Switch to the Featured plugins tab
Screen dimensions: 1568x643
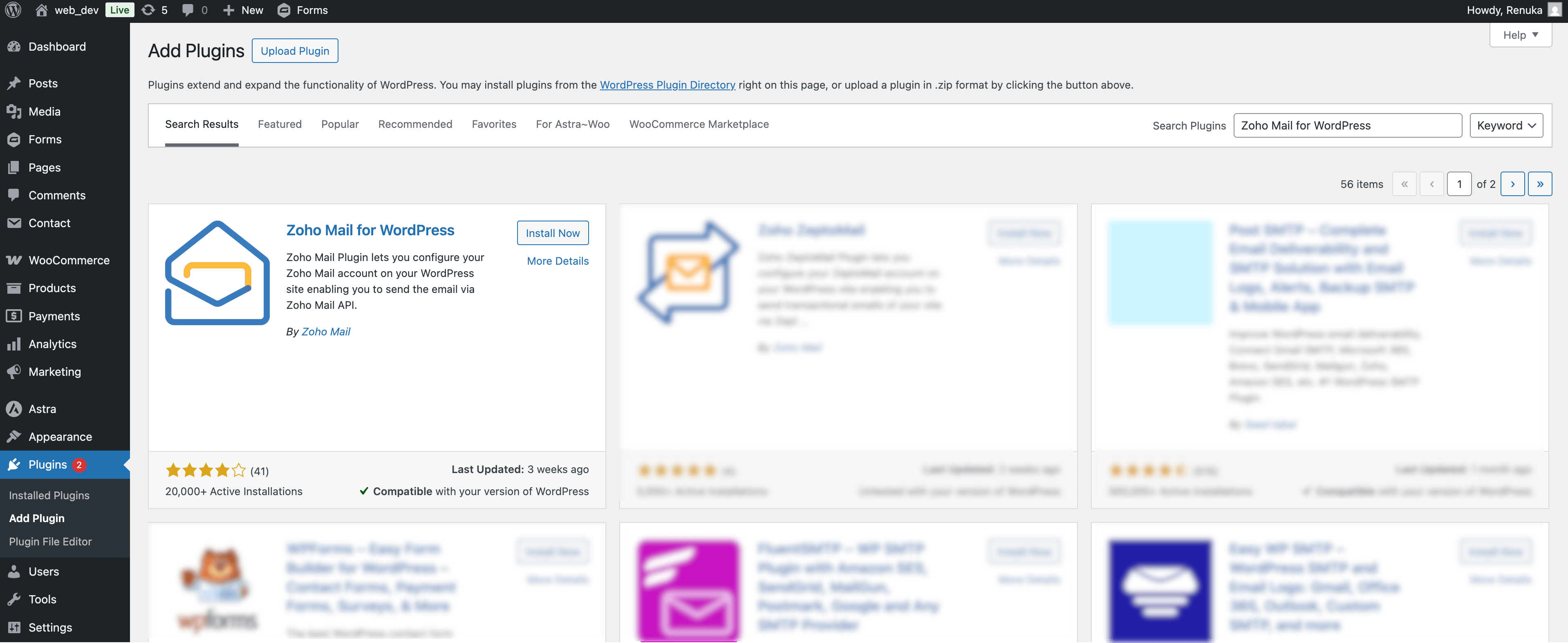point(280,124)
